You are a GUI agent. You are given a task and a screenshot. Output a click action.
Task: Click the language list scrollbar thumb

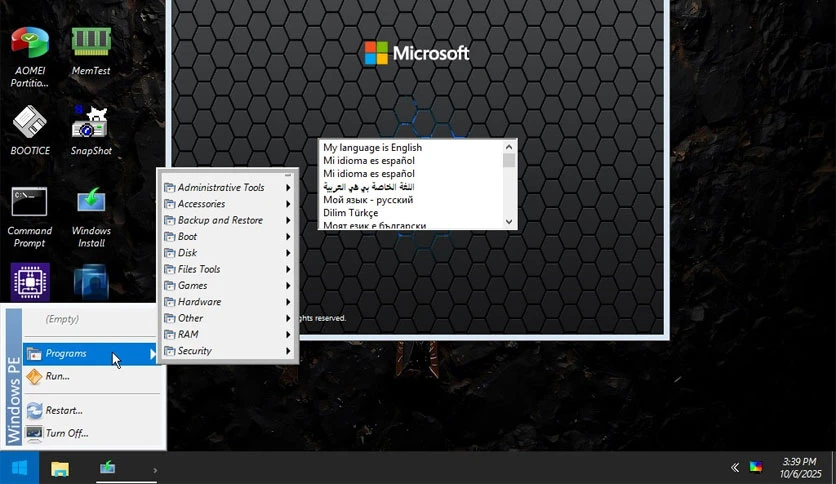coord(509,160)
